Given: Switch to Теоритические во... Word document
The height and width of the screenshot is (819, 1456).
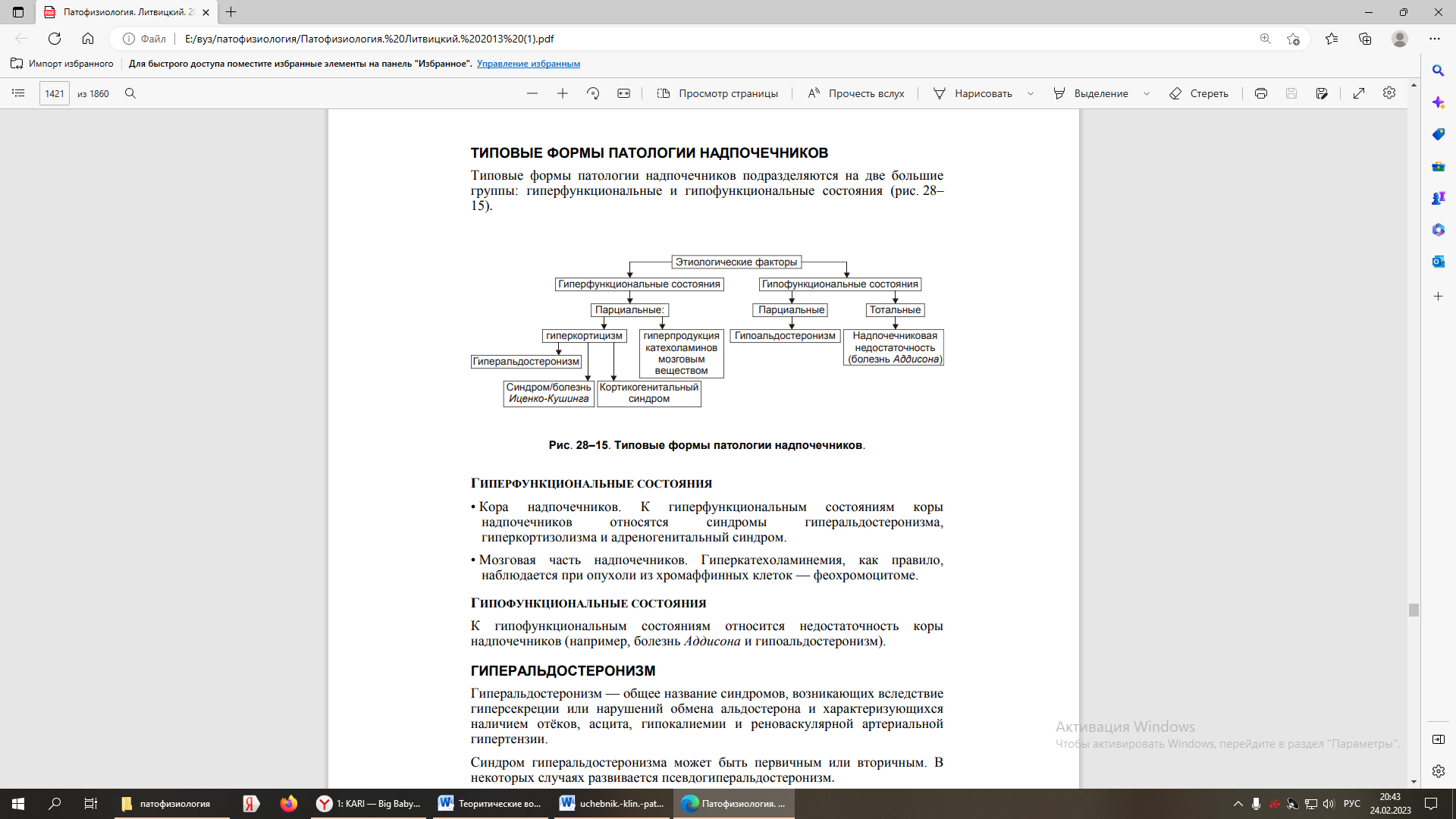Looking at the screenshot, I should pyautogui.click(x=491, y=804).
